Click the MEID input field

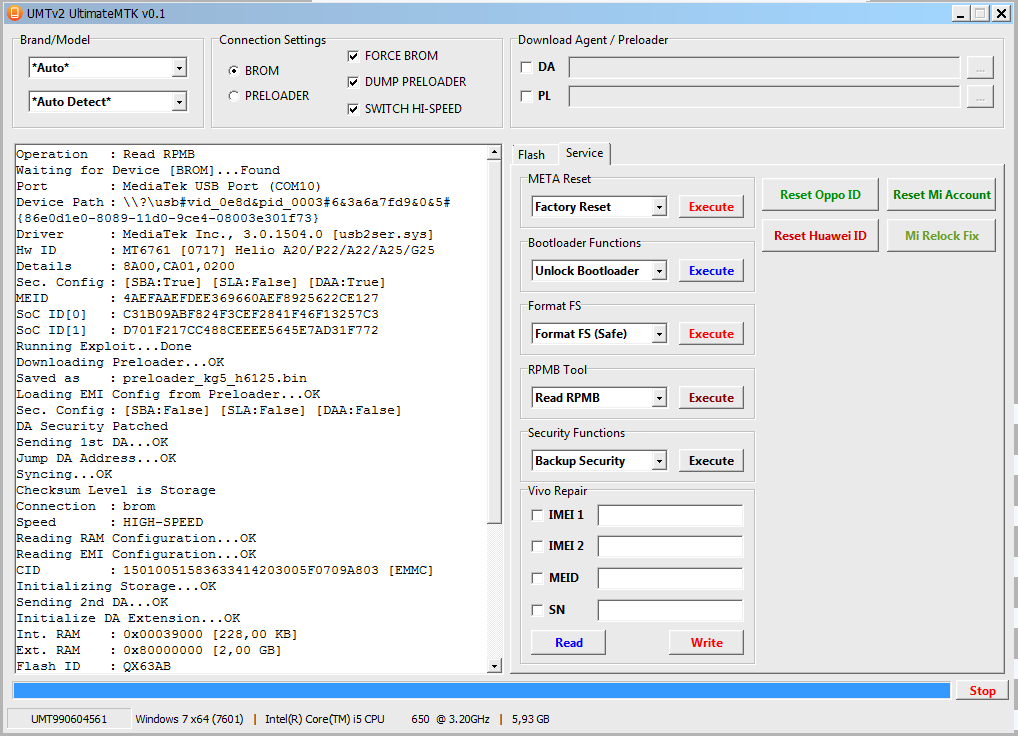tap(670, 578)
